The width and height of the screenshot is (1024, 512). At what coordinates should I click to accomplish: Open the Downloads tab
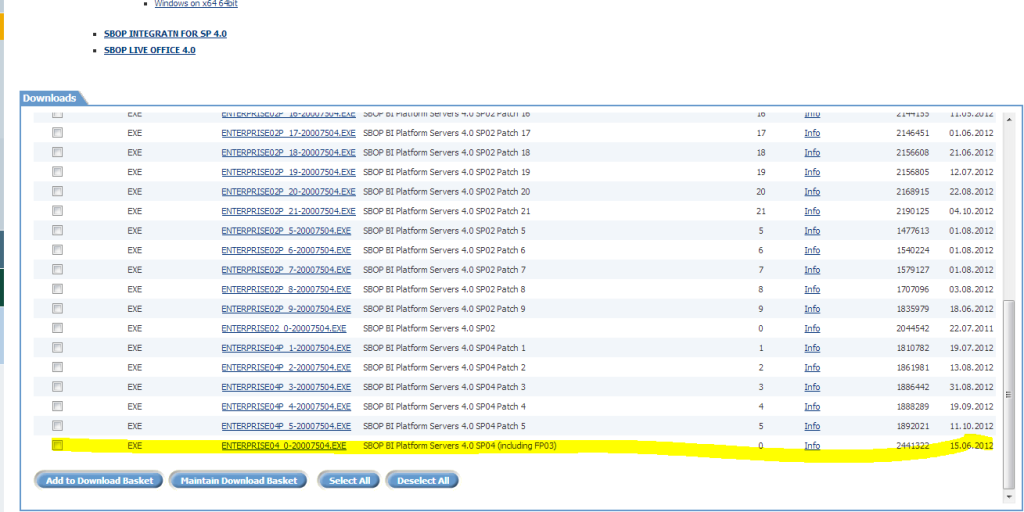(50, 98)
